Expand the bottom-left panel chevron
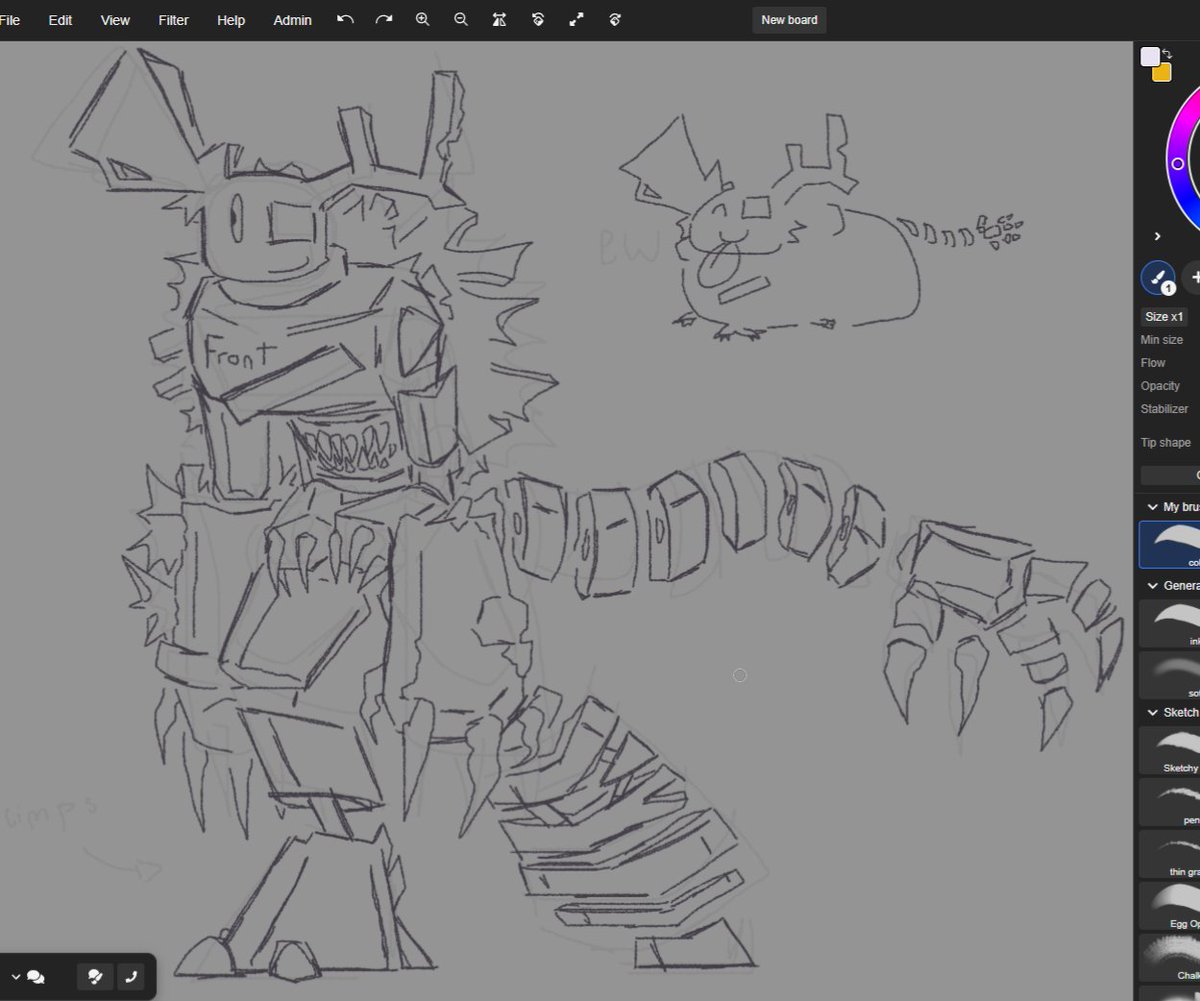The image size is (1200, 1001). click(15, 977)
